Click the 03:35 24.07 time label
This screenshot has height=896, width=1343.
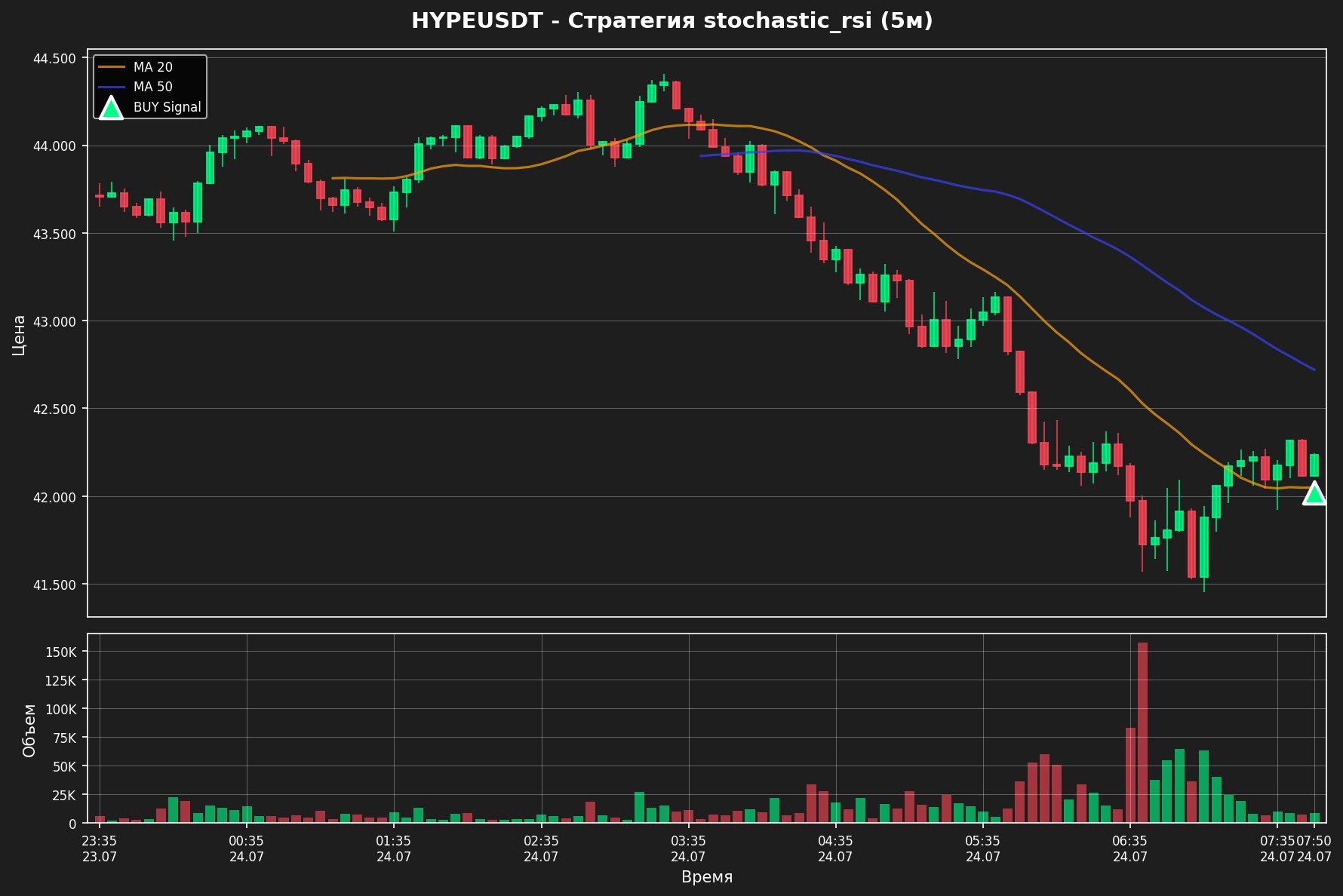[688, 848]
